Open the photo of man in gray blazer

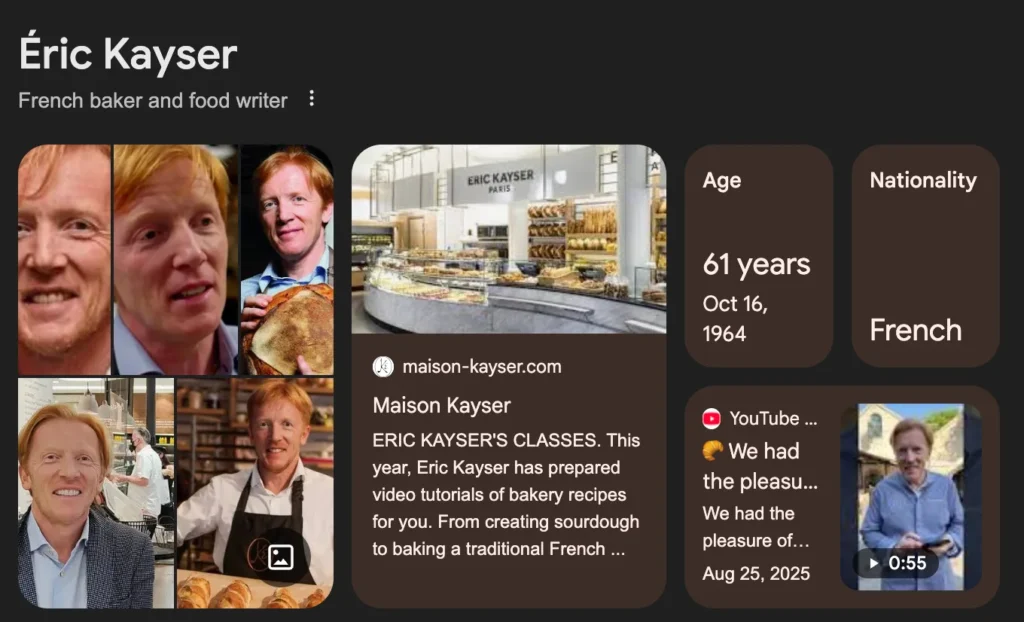coord(96,493)
